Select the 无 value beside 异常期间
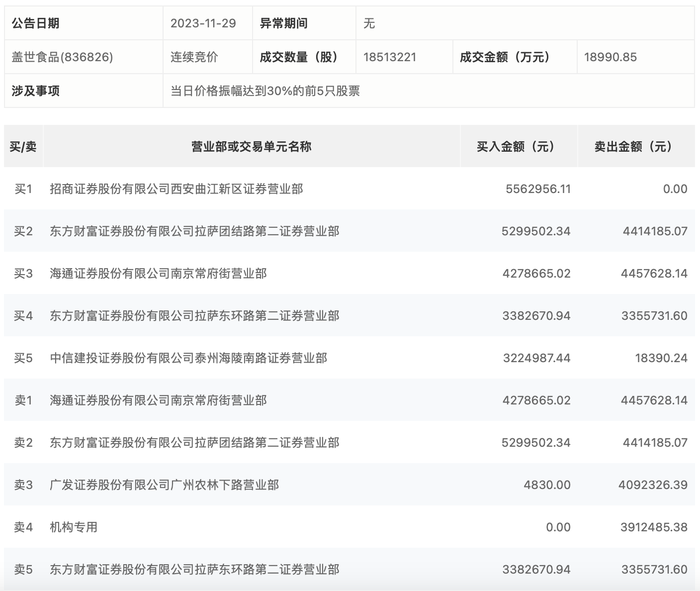Screen dimensions: 700x591 coord(369,23)
